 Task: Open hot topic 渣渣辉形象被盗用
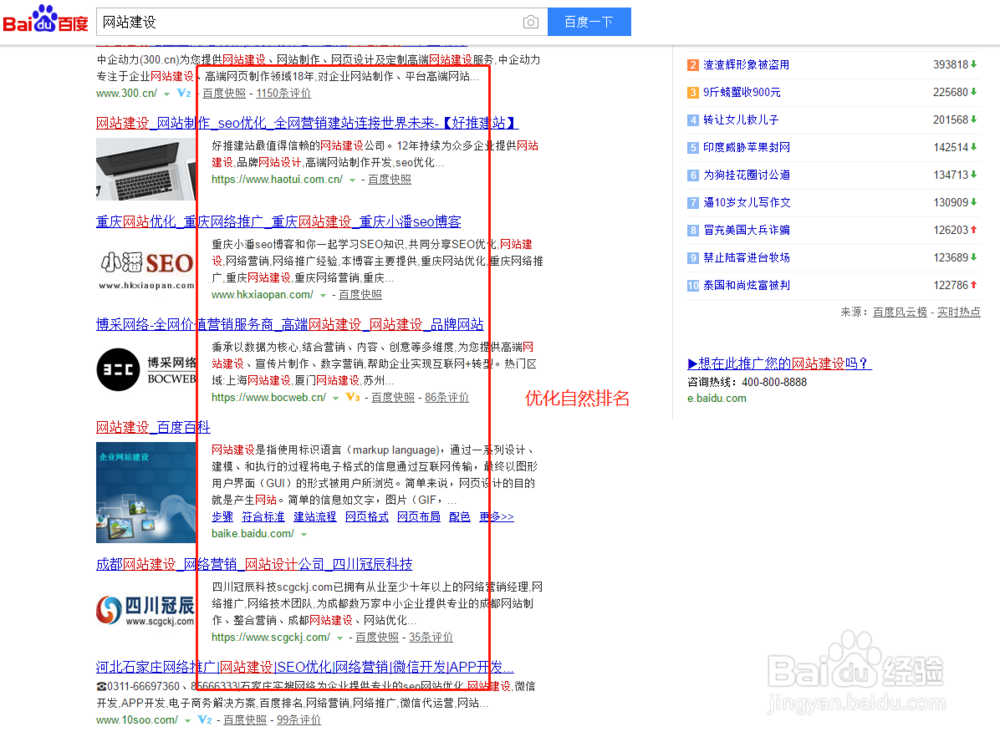[746, 64]
